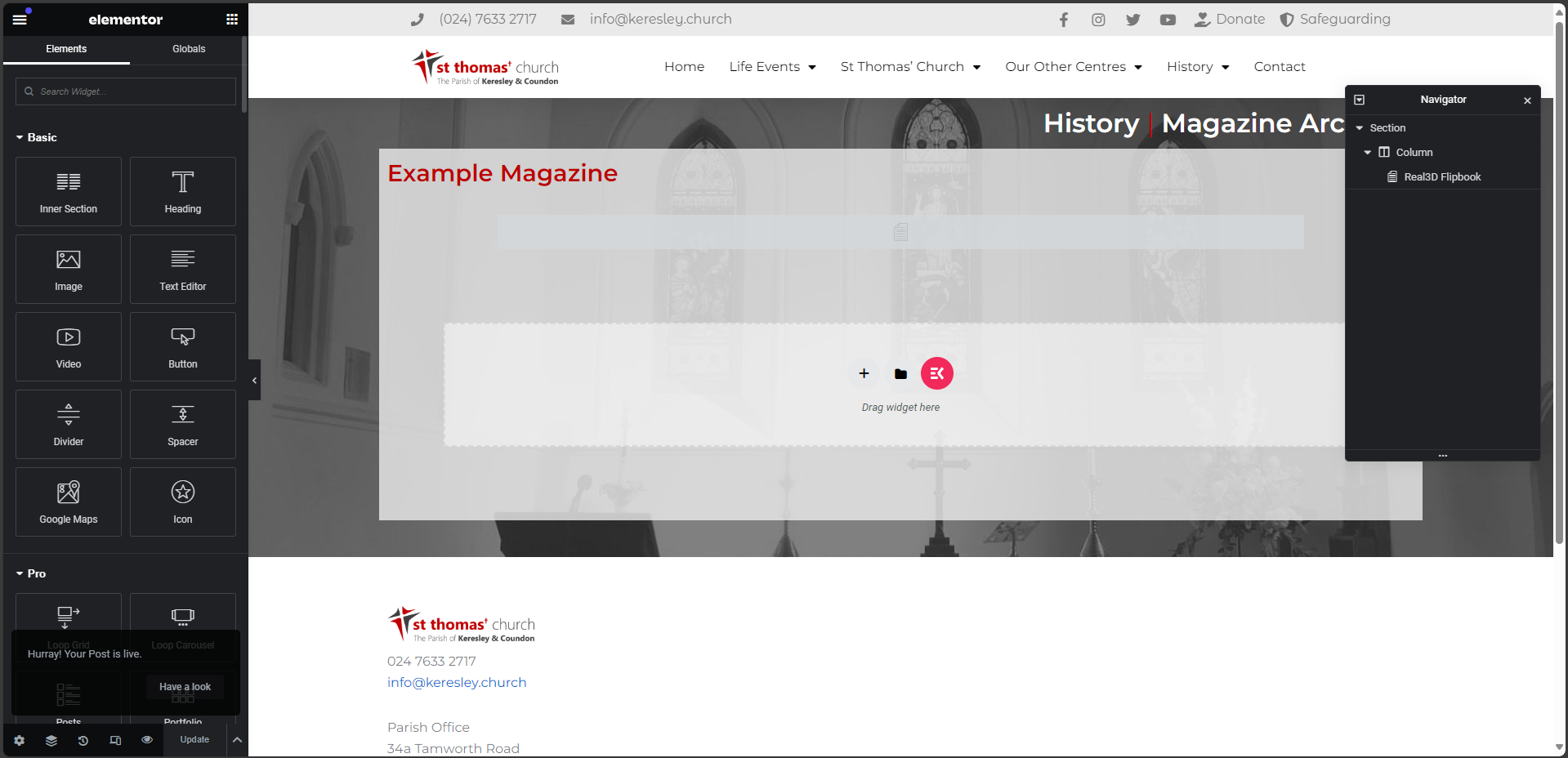Close the Navigator panel
This screenshot has width=1568, height=758.
click(1527, 100)
